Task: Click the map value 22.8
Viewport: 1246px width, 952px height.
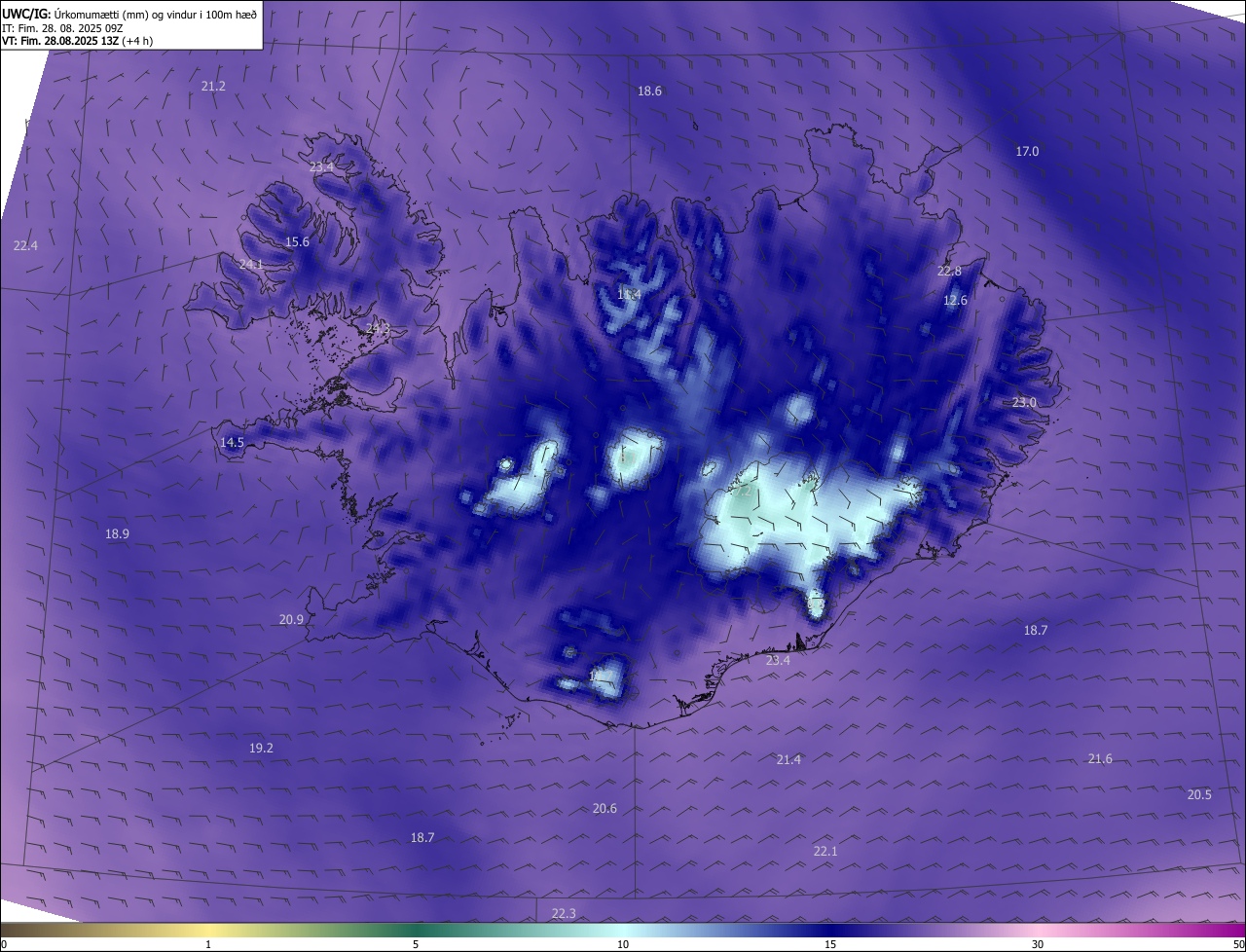Action: pos(949,272)
